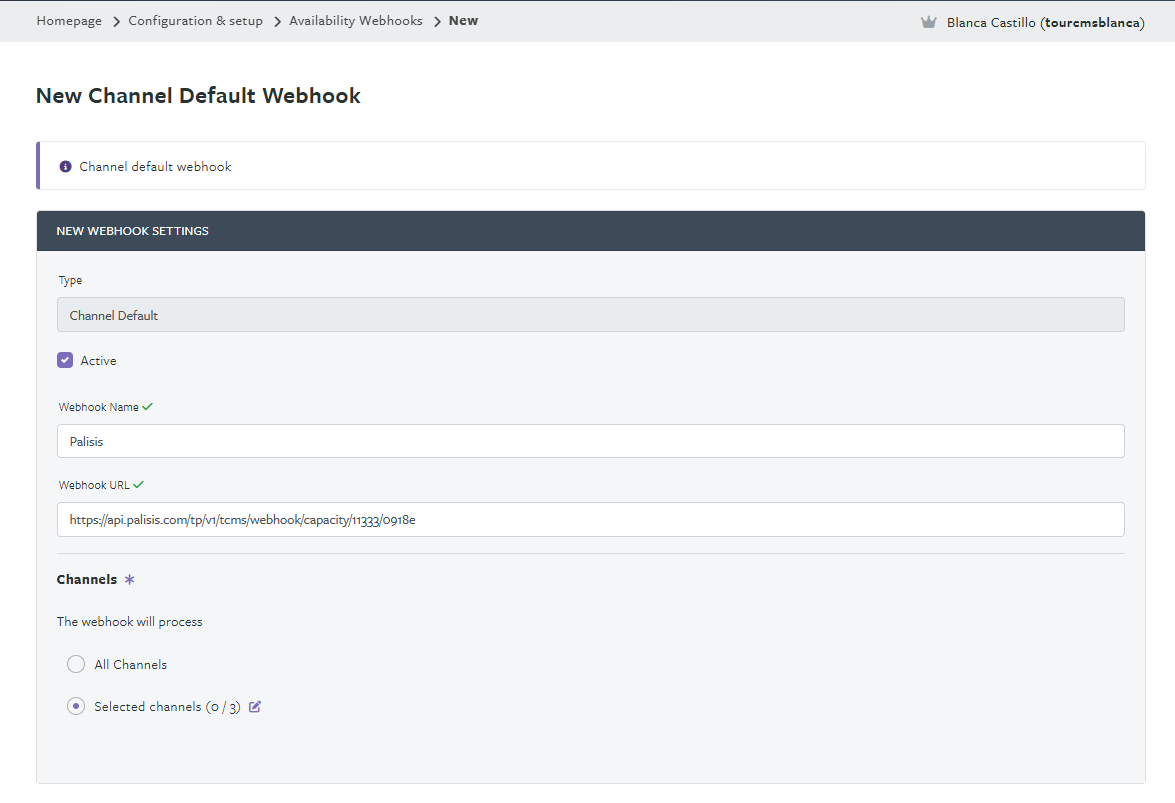Click the info icon in Channel default webhook banner

pyautogui.click(x=65, y=166)
